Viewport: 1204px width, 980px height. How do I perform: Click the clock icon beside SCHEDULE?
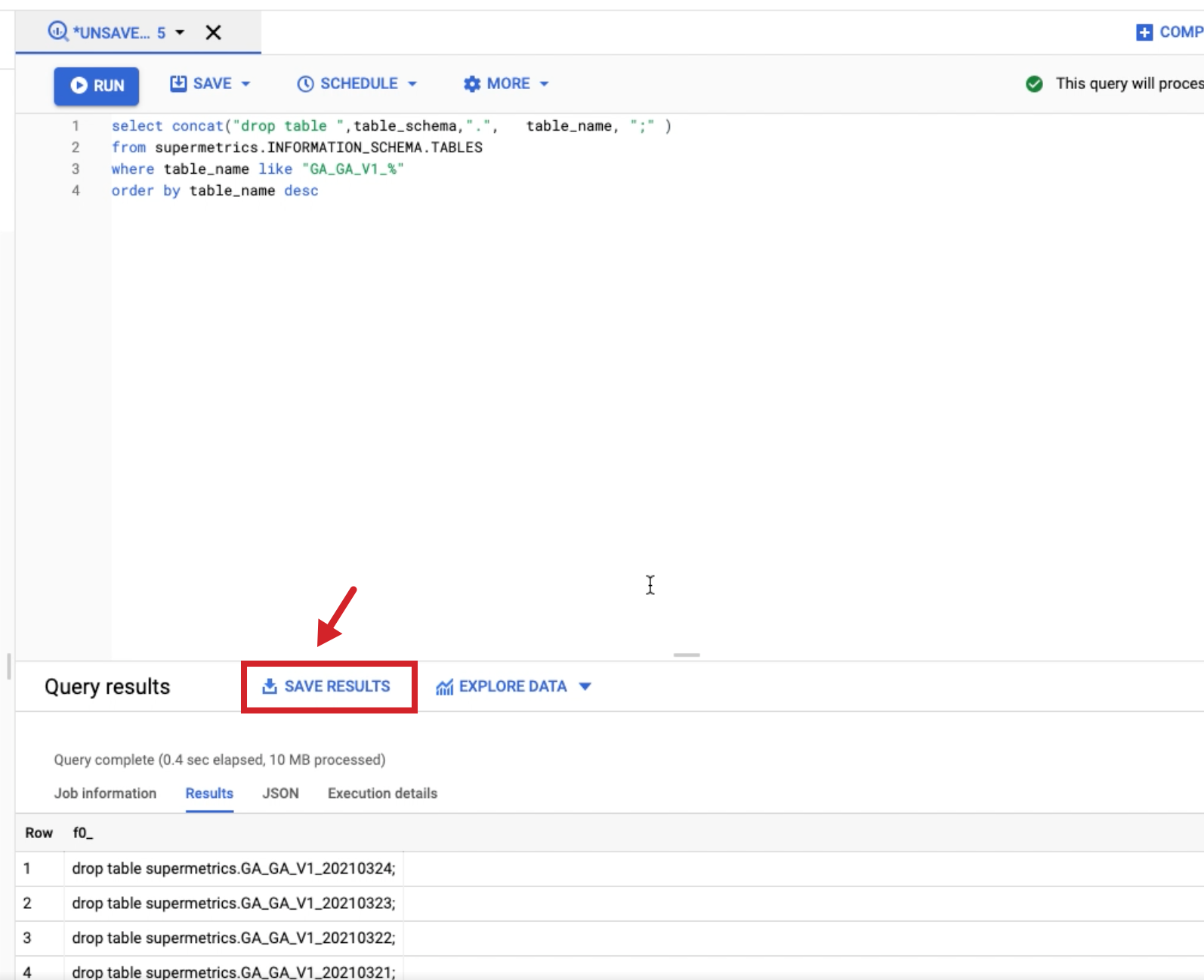[x=305, y=84]
